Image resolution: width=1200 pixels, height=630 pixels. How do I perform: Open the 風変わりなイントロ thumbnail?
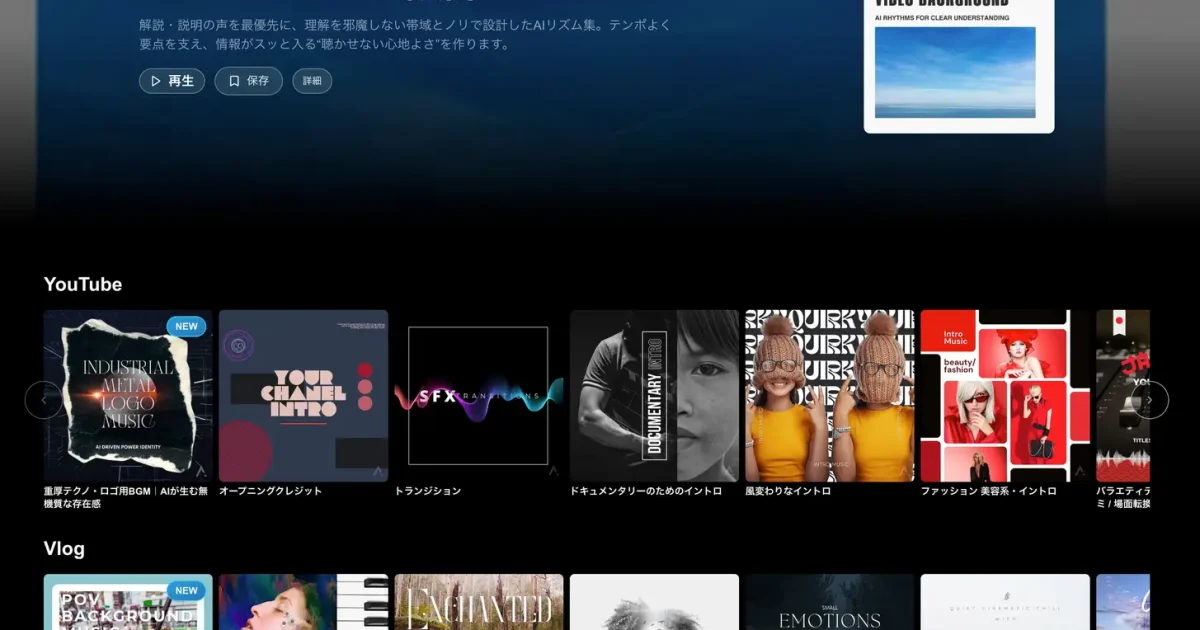[830, 394]
